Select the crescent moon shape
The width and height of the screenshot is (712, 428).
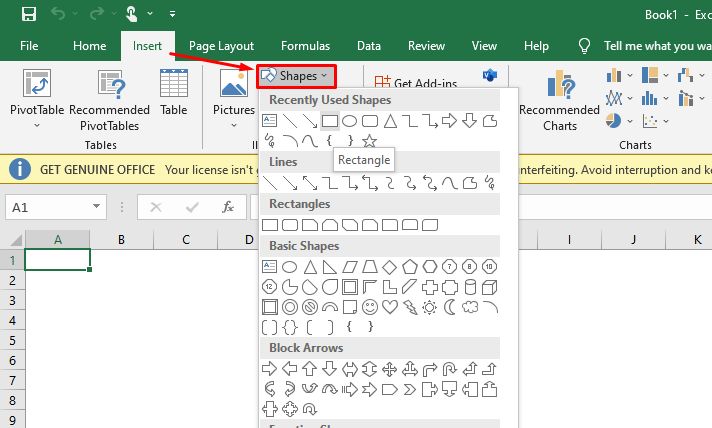pyautogui.click(x=450, y=306)
